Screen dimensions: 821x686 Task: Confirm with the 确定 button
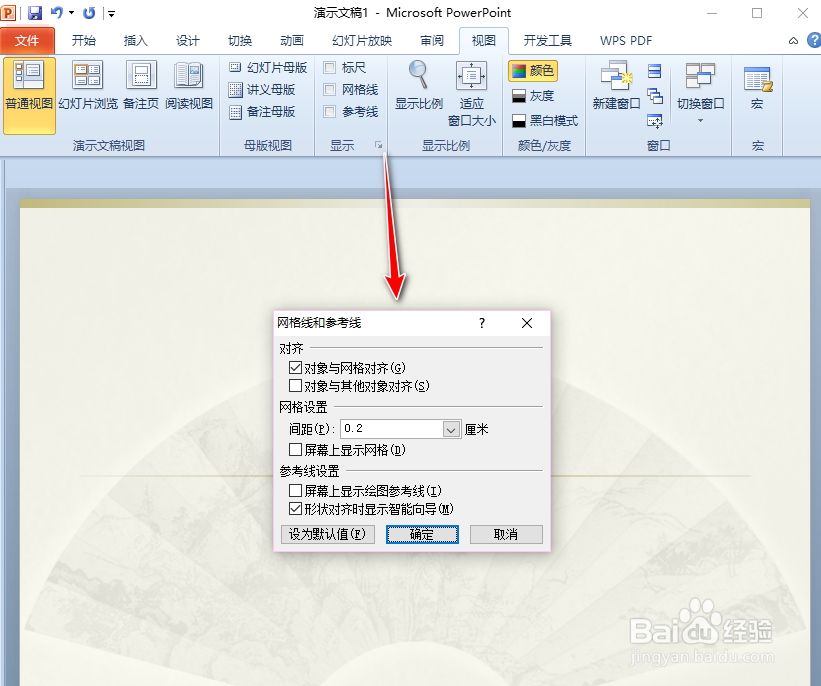pyautogui.click(x=422, y=534)
